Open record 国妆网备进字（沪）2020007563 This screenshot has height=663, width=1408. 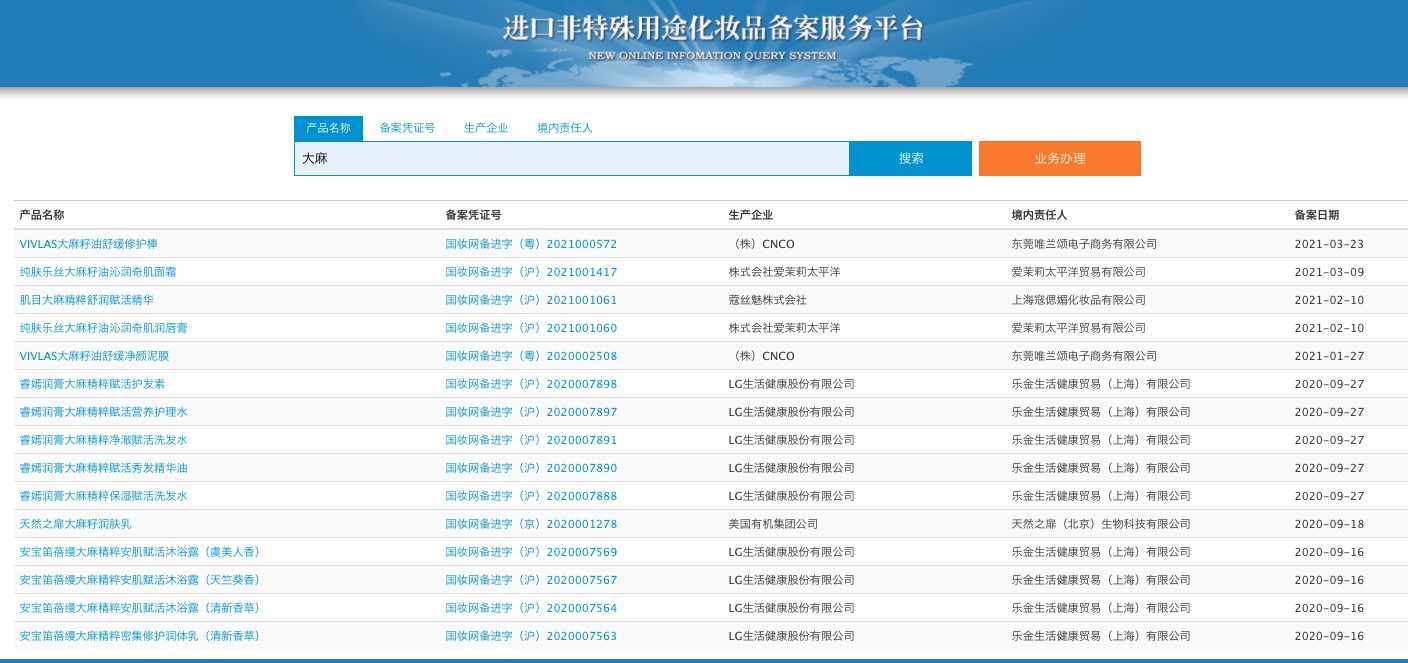pyautogui.click(x=531, y=636)
